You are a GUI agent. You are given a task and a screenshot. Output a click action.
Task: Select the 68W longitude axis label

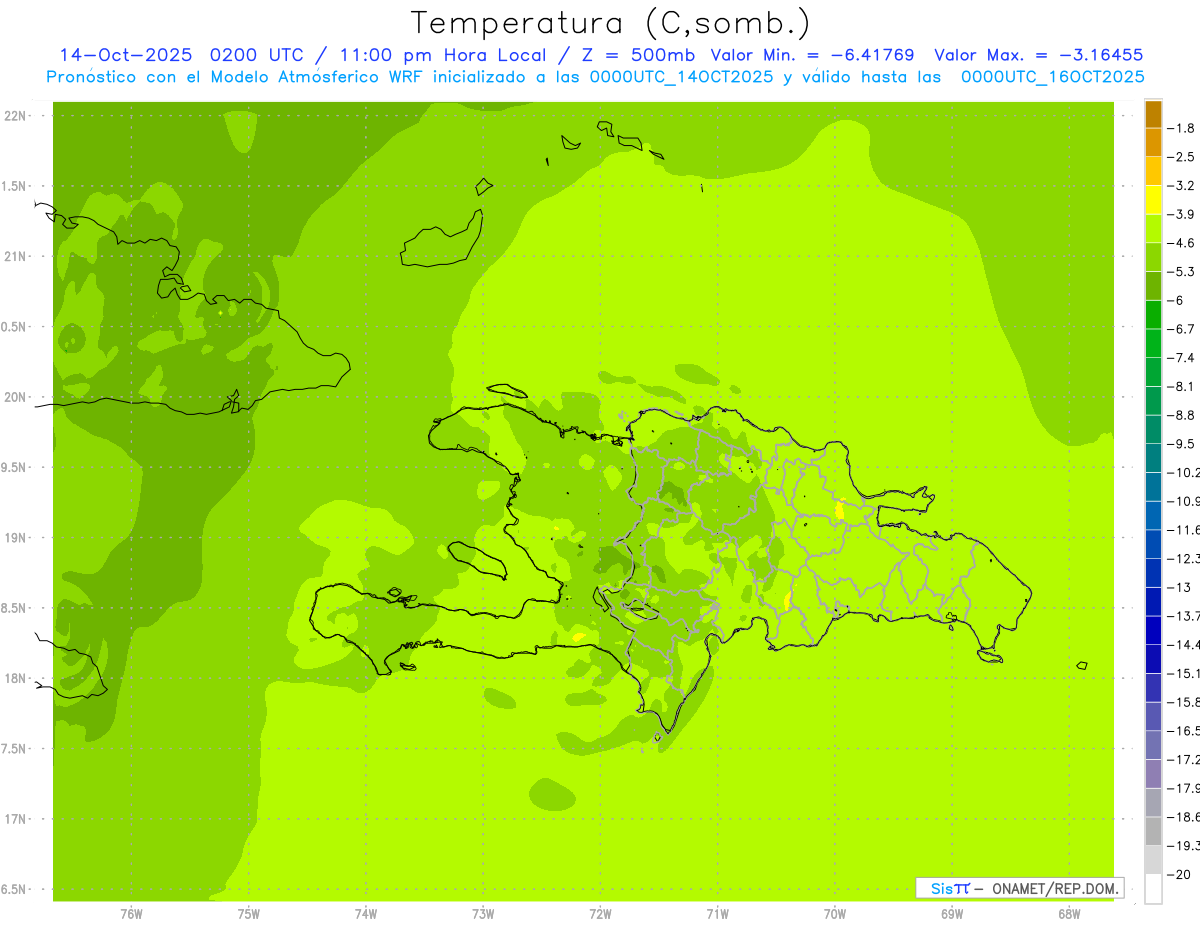tap(1068, 913)
